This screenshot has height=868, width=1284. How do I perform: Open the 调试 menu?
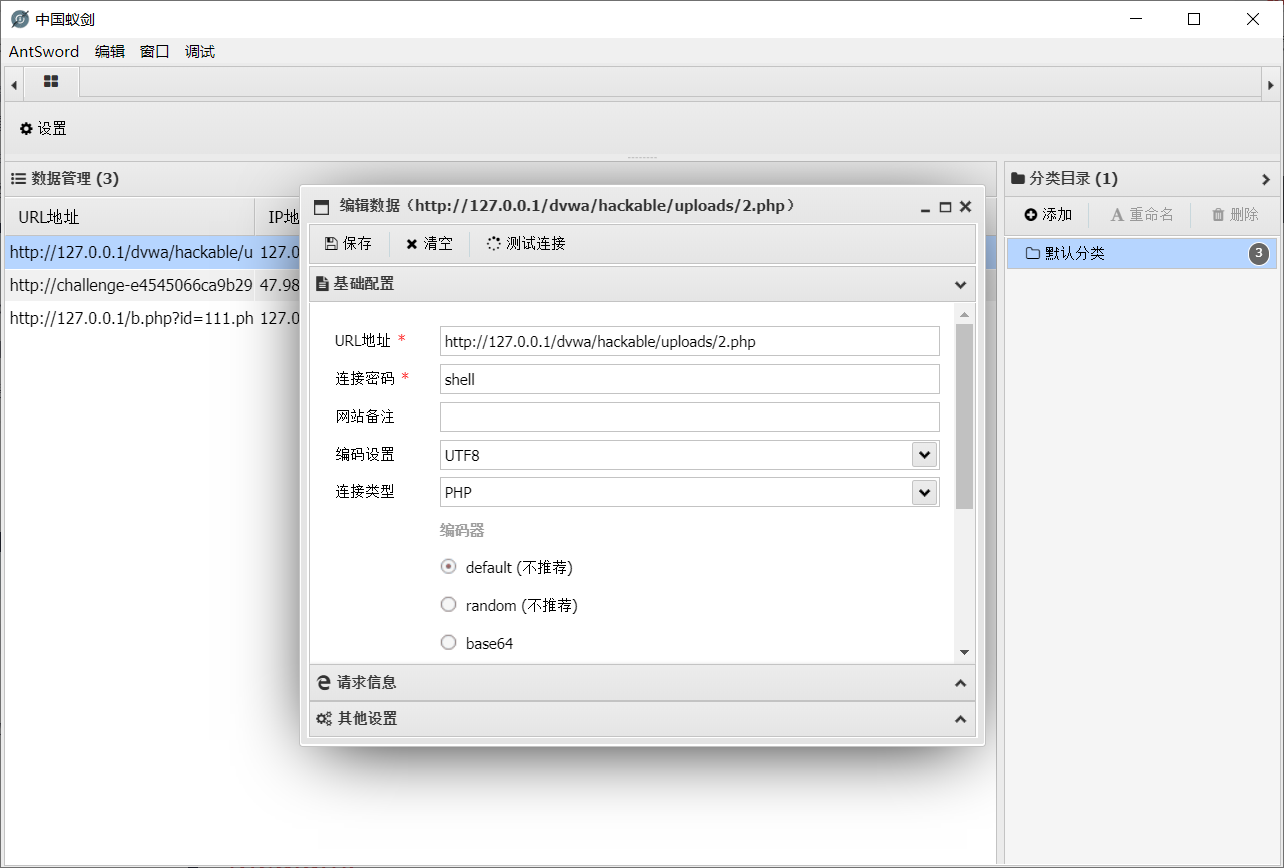[x=200, y=51]
